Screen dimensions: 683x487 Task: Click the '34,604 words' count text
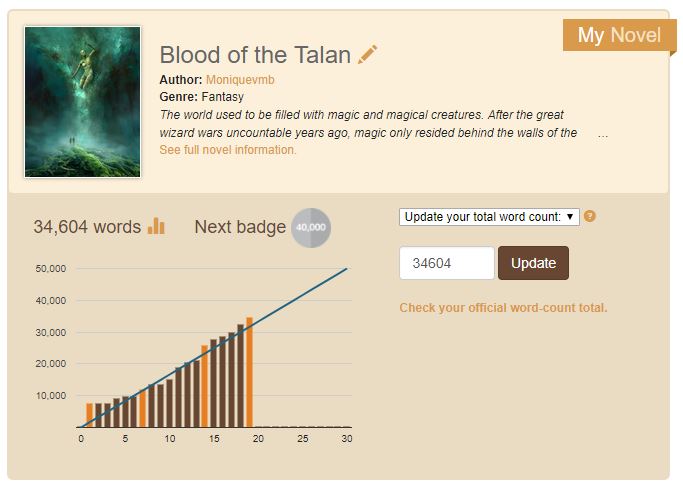pyautogui.click(x=87, y=227)
